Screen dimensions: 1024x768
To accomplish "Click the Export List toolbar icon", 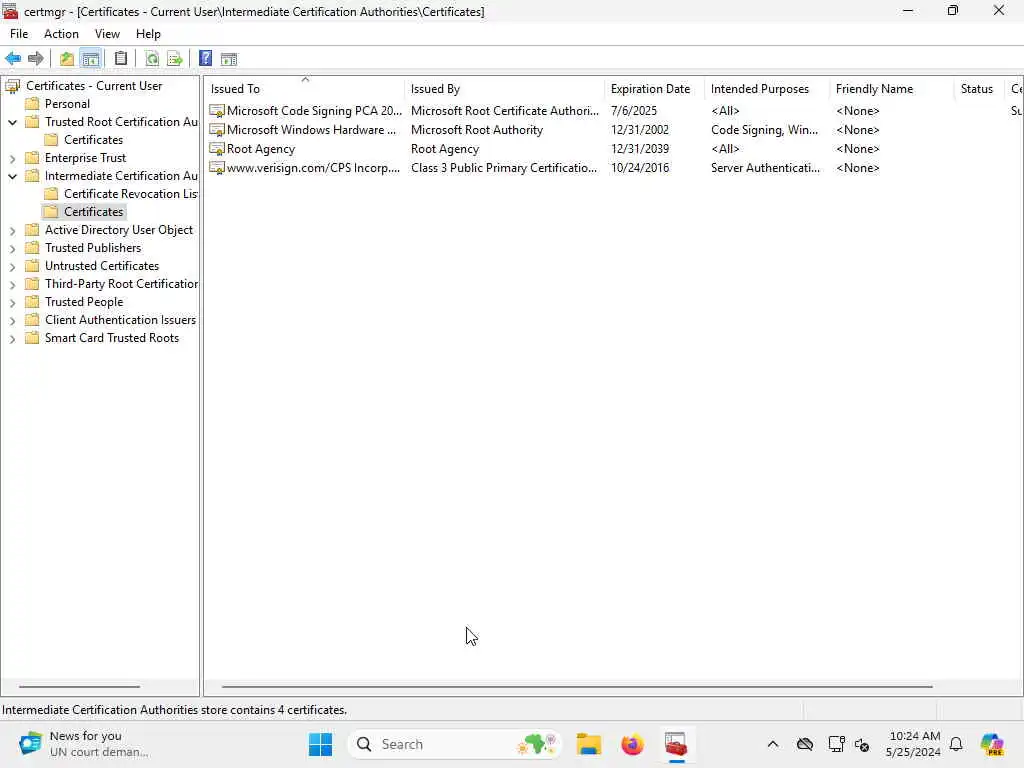I will (174, 59).
